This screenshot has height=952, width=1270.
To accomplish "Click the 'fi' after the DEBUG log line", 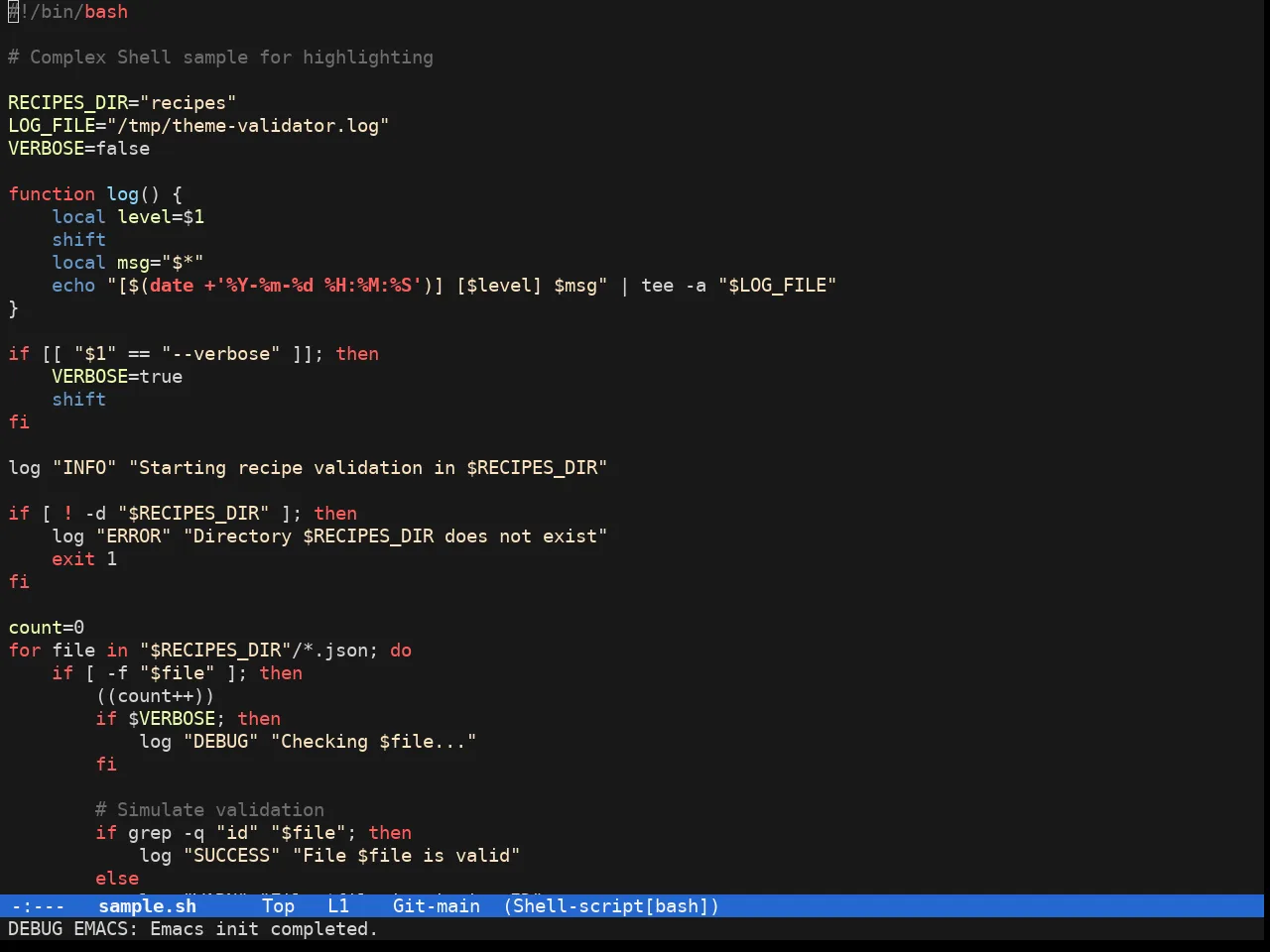I will tap(106, 765).
